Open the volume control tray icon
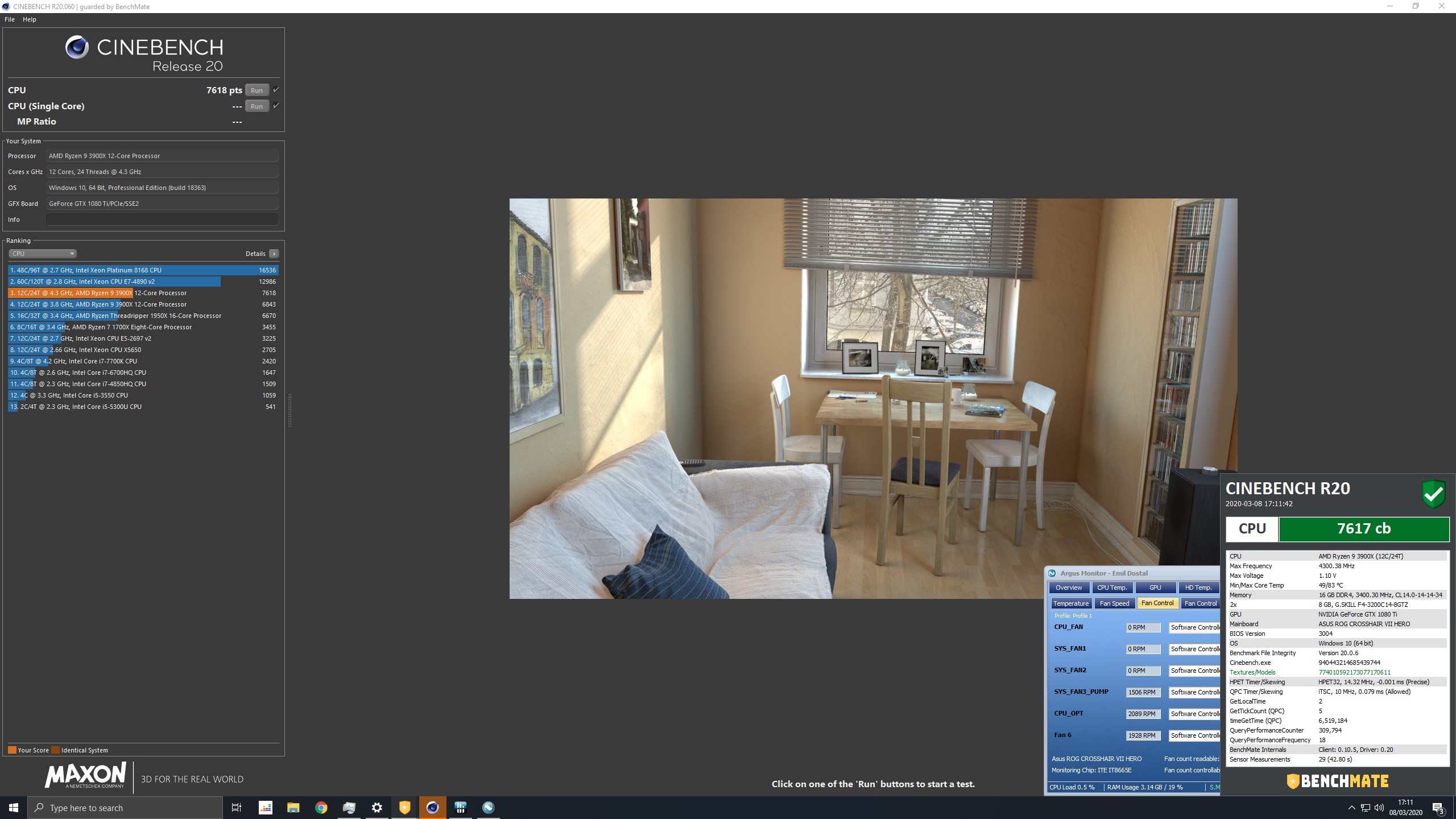Image resolution: width=1456 pixels, height=819 pixels. click(x=1379, y=807)
